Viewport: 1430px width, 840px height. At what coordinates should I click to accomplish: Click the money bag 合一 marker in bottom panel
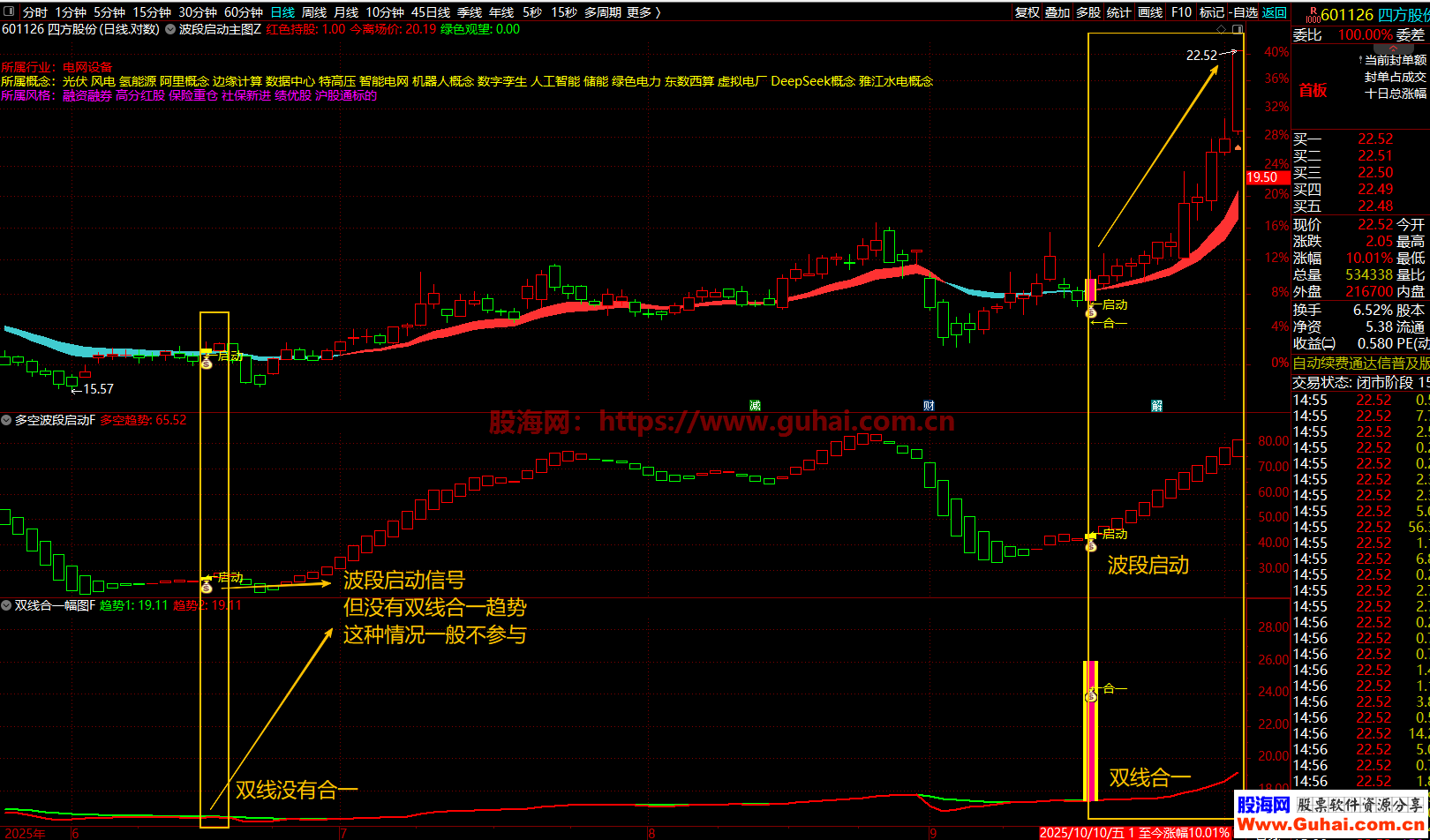click(x=1091, y=695)
